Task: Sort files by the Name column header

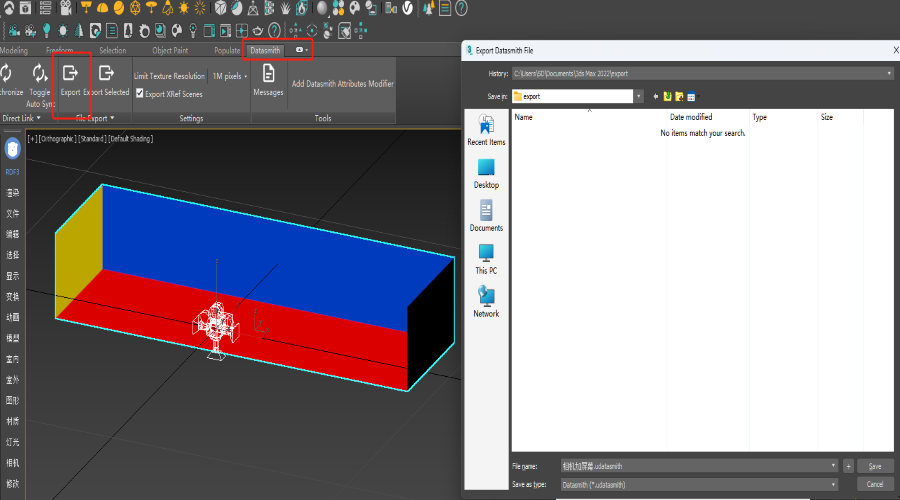Action: click(x=589, y=117)
